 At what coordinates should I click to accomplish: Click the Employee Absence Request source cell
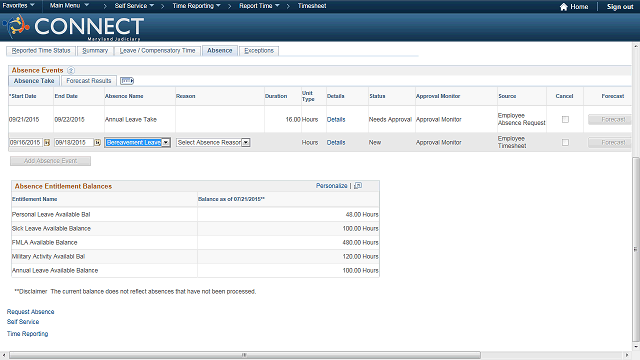coord(522,119)
